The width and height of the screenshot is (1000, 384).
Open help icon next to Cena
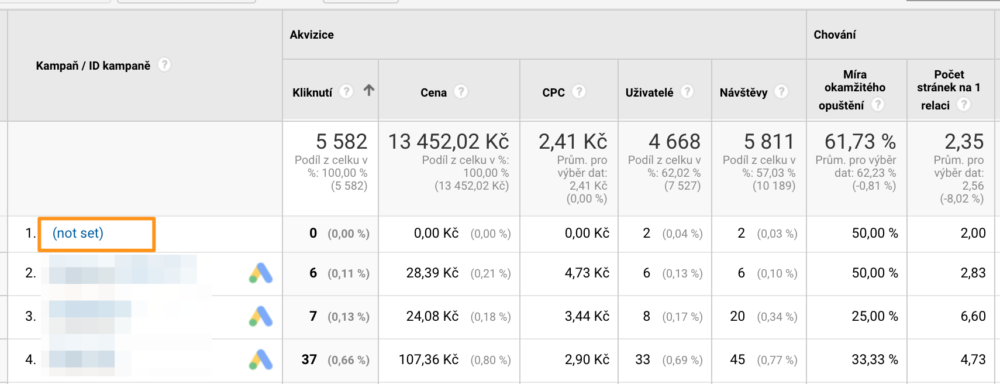click(x=461, y=92)
